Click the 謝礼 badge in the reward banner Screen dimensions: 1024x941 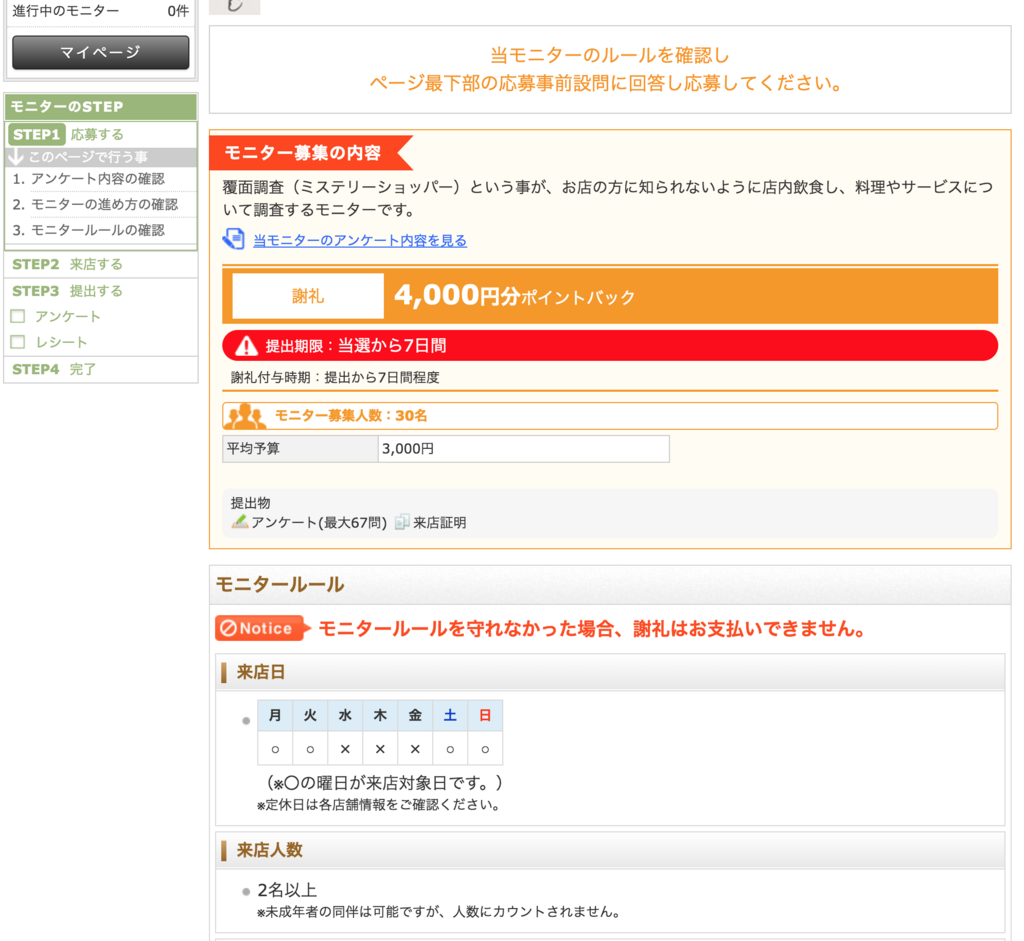coord(305,295)
